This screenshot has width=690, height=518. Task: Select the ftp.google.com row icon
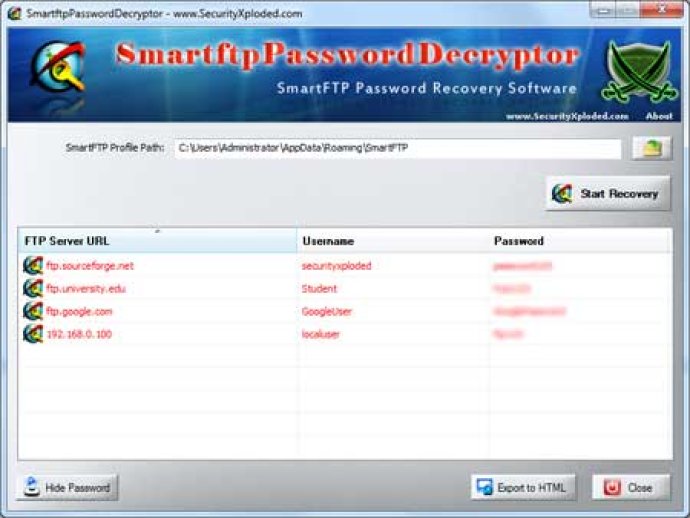33,311
